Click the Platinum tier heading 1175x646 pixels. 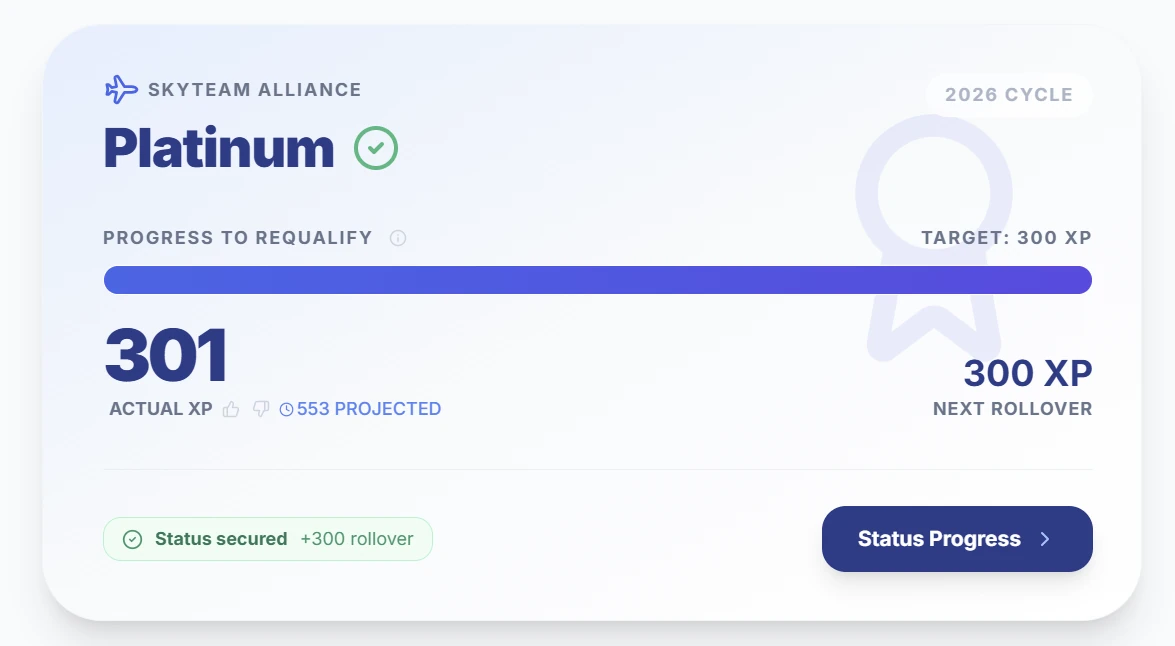pos(218,148)
